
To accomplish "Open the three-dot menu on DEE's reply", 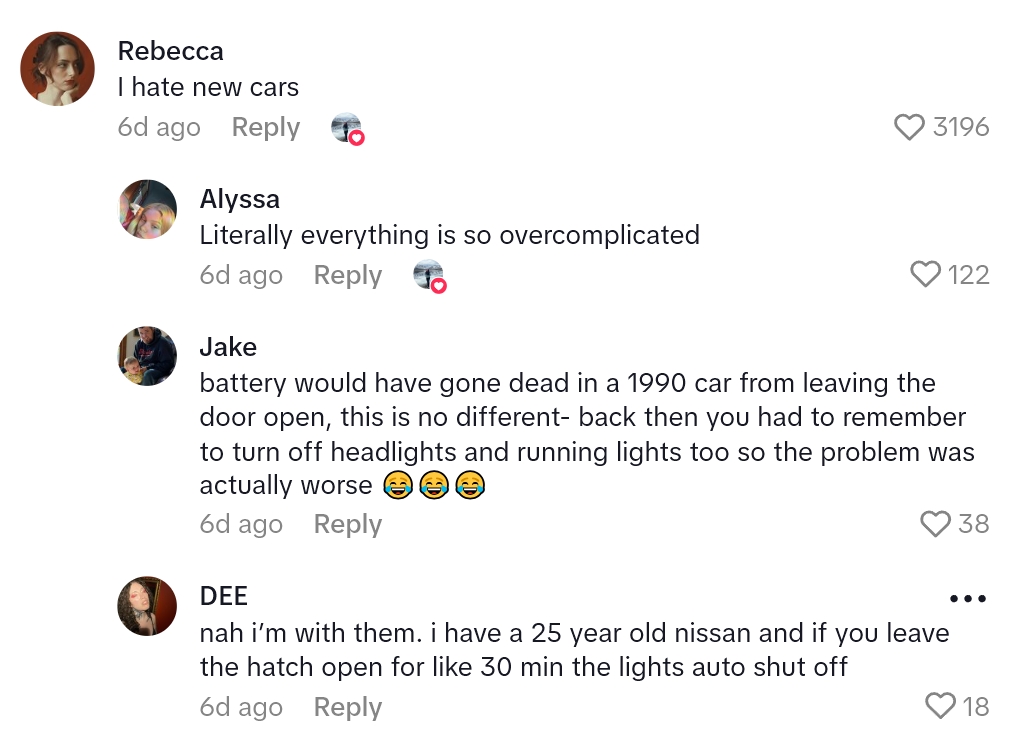I will (x=967, y=599).
